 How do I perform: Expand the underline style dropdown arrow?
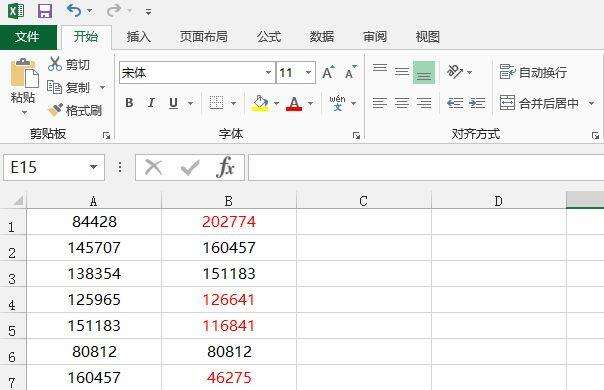coord(190,103)
